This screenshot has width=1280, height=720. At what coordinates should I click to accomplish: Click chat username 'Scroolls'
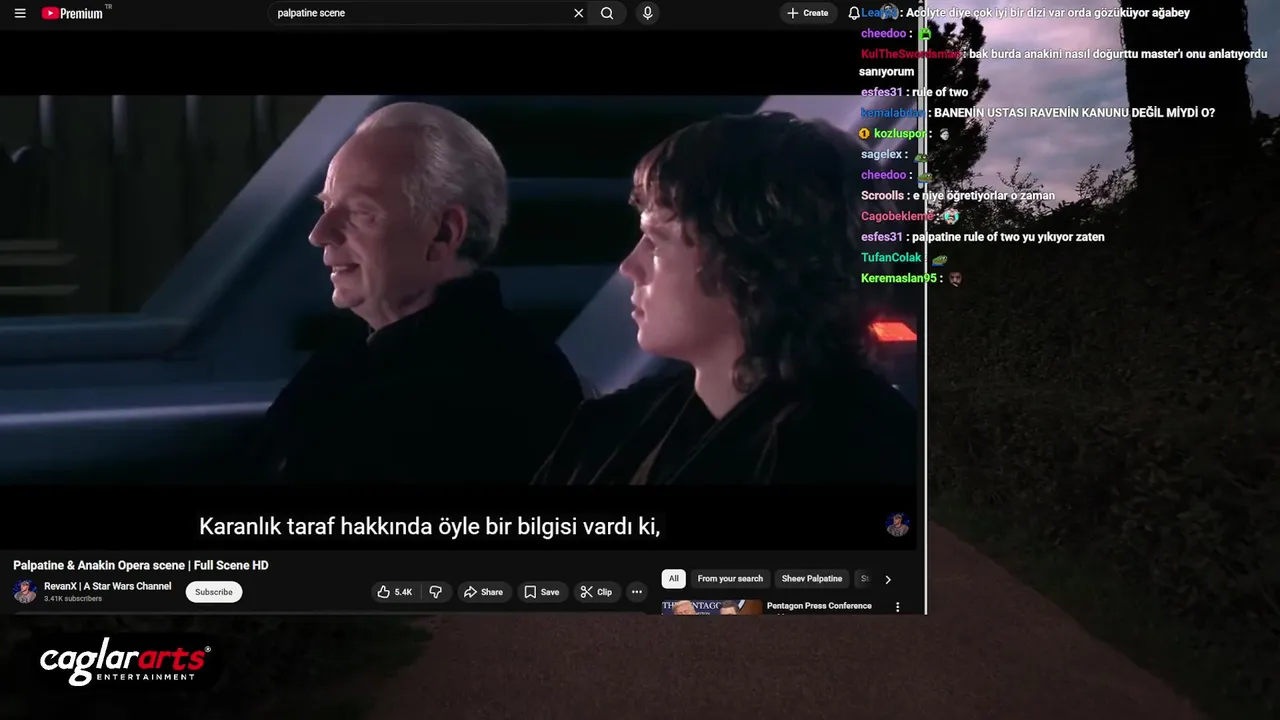click(x=883, y=196)
